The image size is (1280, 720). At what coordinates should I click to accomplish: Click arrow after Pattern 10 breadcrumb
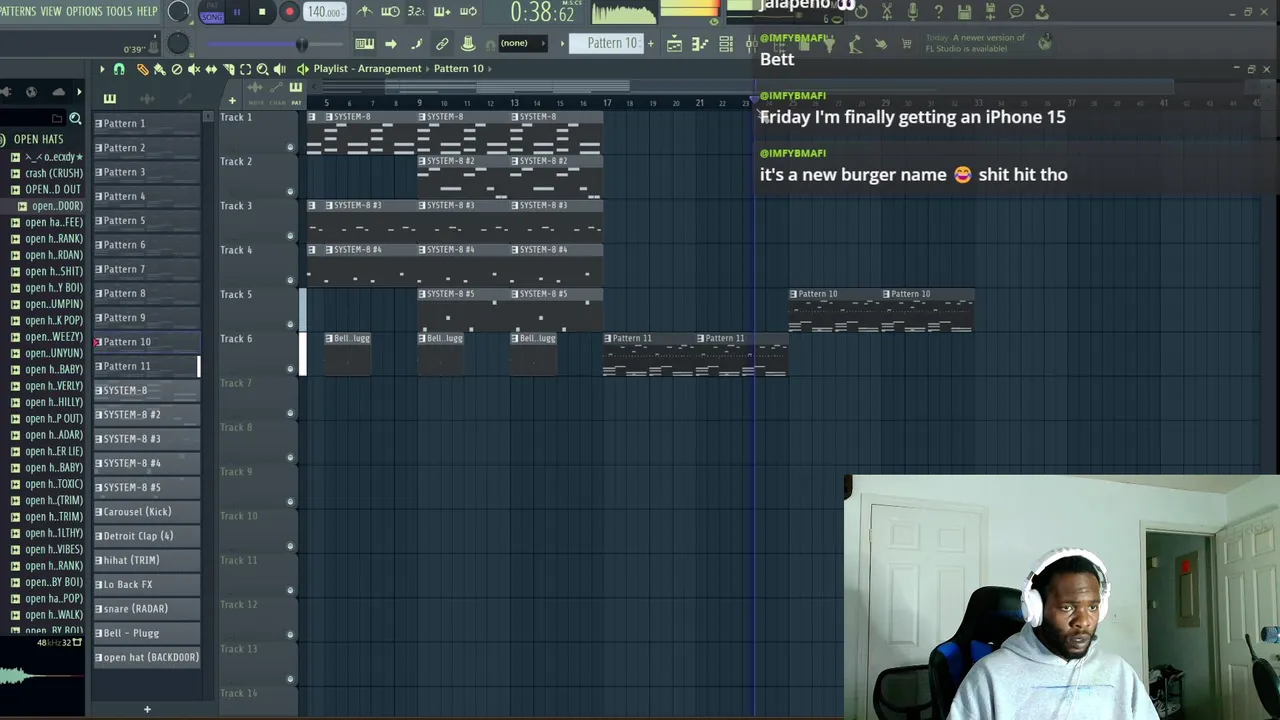(489, 69)
